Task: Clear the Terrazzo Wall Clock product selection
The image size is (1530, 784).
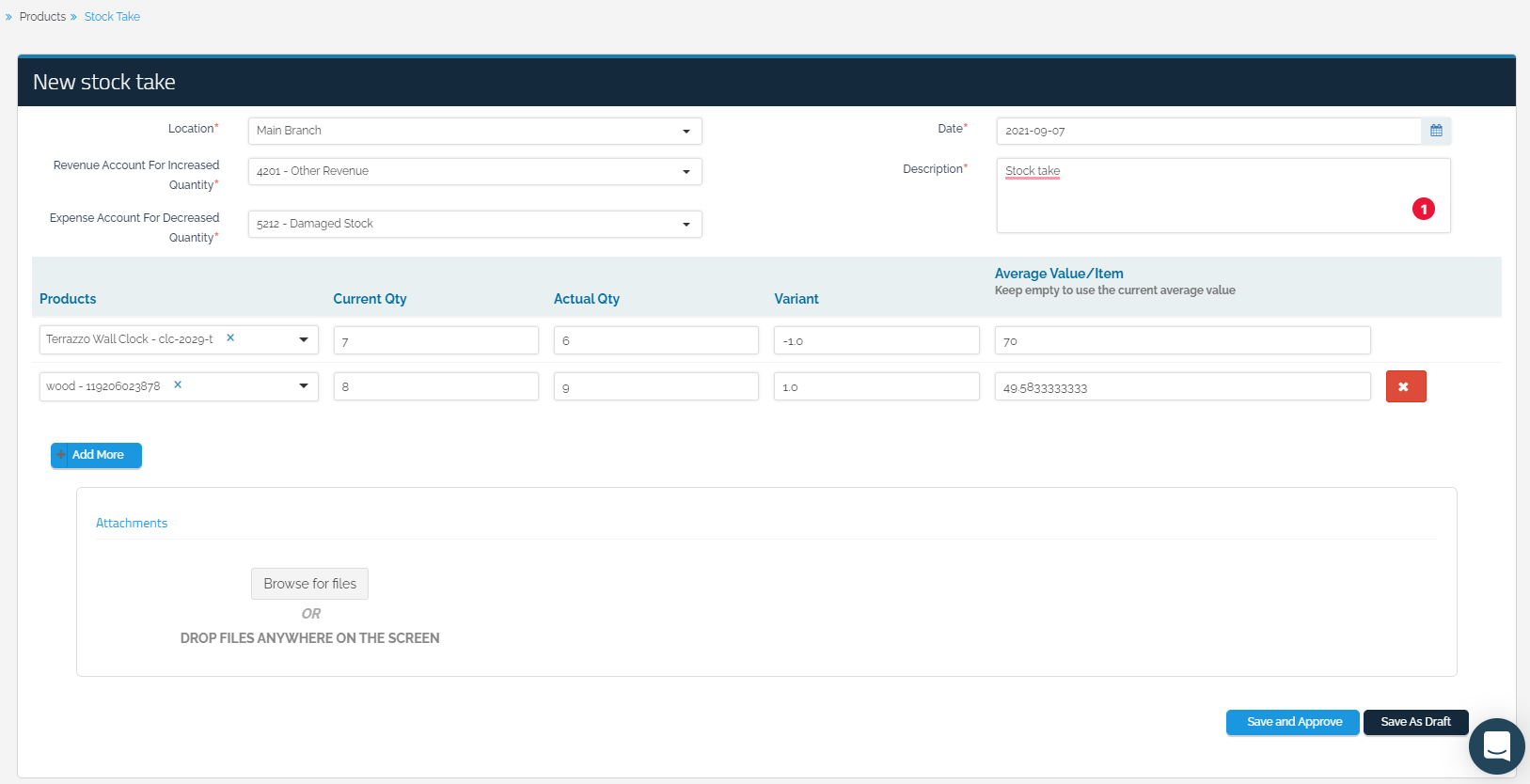Action: pyautogui.click(x=230, y=337)
